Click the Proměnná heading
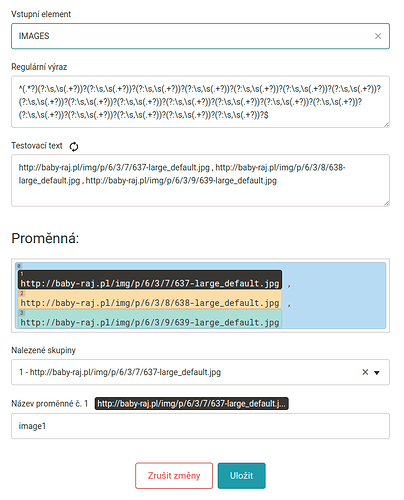The height and width of the screenshot is (500, 404). tap(45, 239)
